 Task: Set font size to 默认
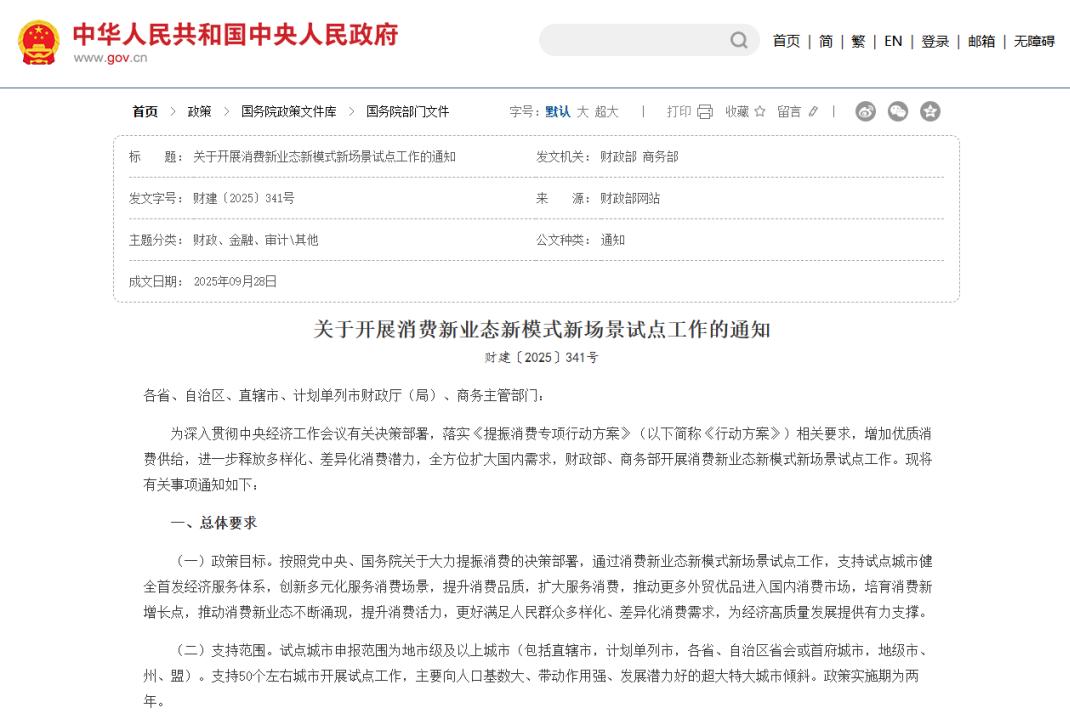click(558, 112)
